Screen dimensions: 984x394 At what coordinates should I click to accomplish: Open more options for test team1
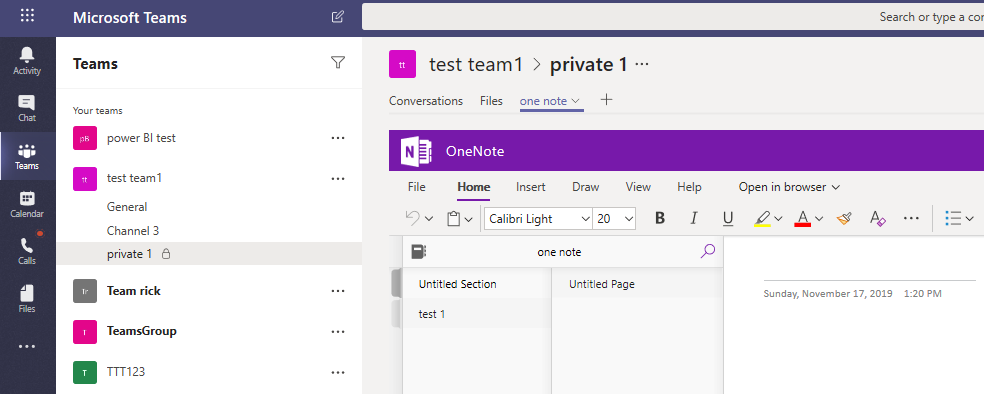click(338, 178)
